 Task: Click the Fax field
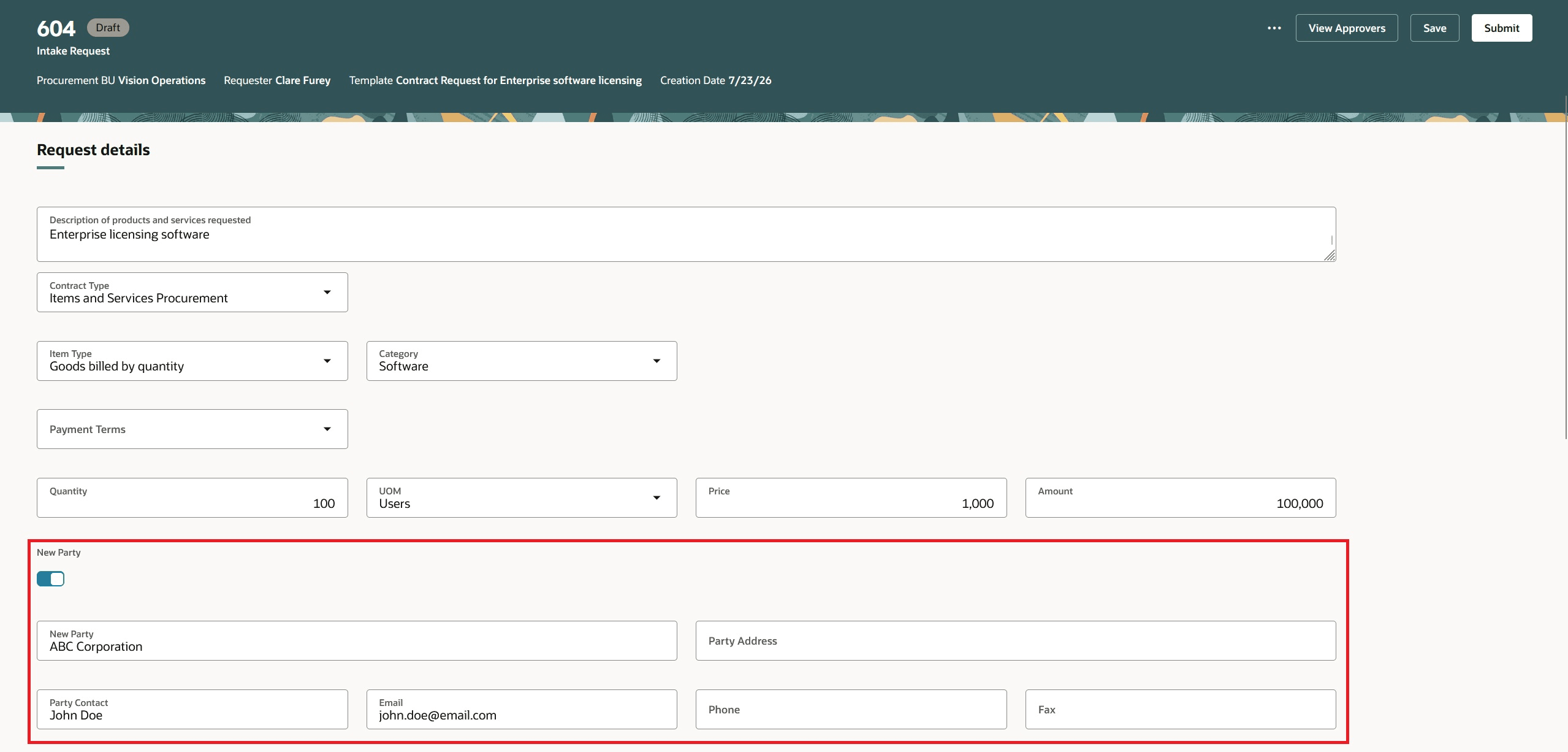(1181, 710)
